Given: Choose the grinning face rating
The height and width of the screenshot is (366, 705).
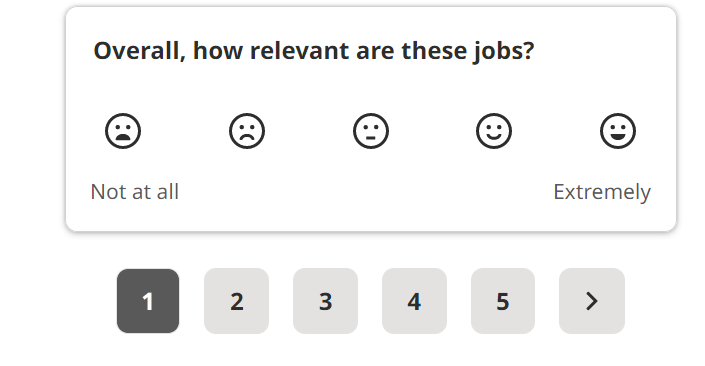Looking at the screenshot, I should pyautogui.click(x=618, y=131).
